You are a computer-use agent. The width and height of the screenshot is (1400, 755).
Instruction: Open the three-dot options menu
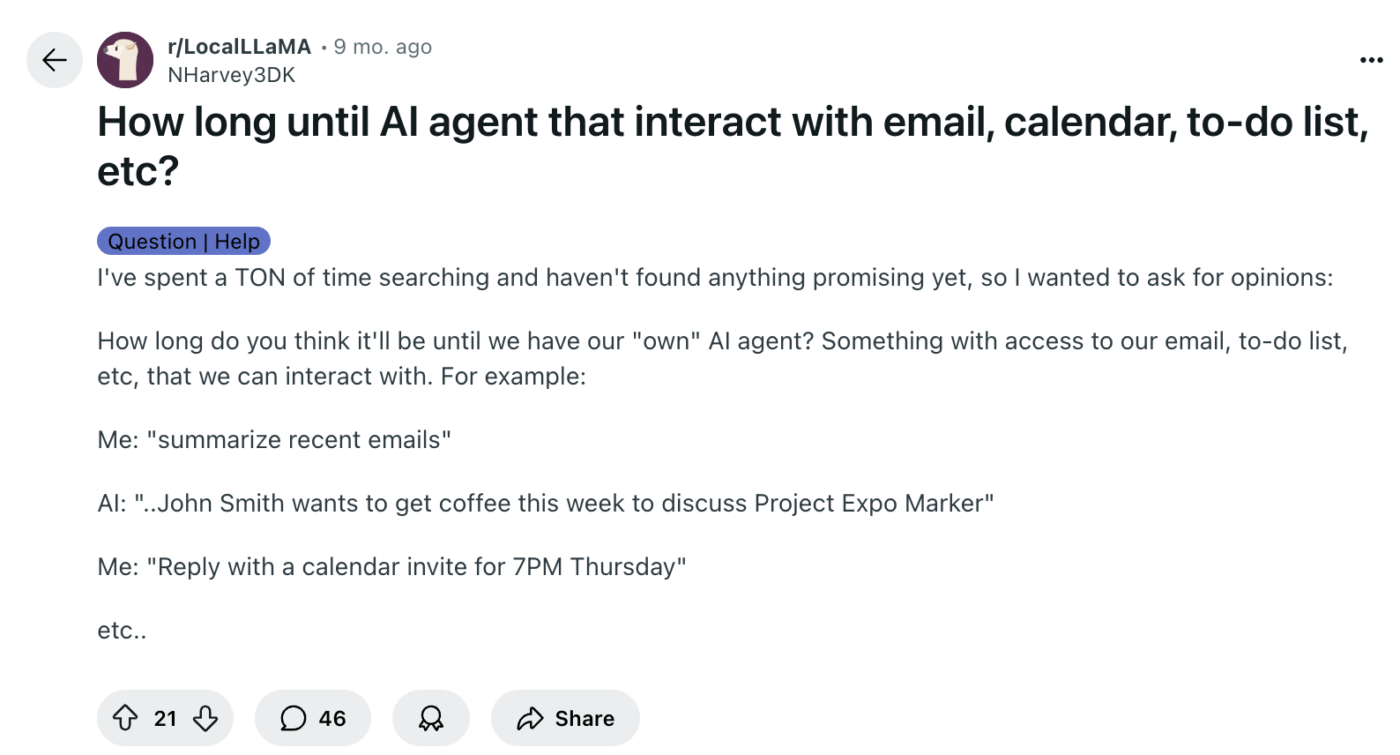[x=1369, y=60]
